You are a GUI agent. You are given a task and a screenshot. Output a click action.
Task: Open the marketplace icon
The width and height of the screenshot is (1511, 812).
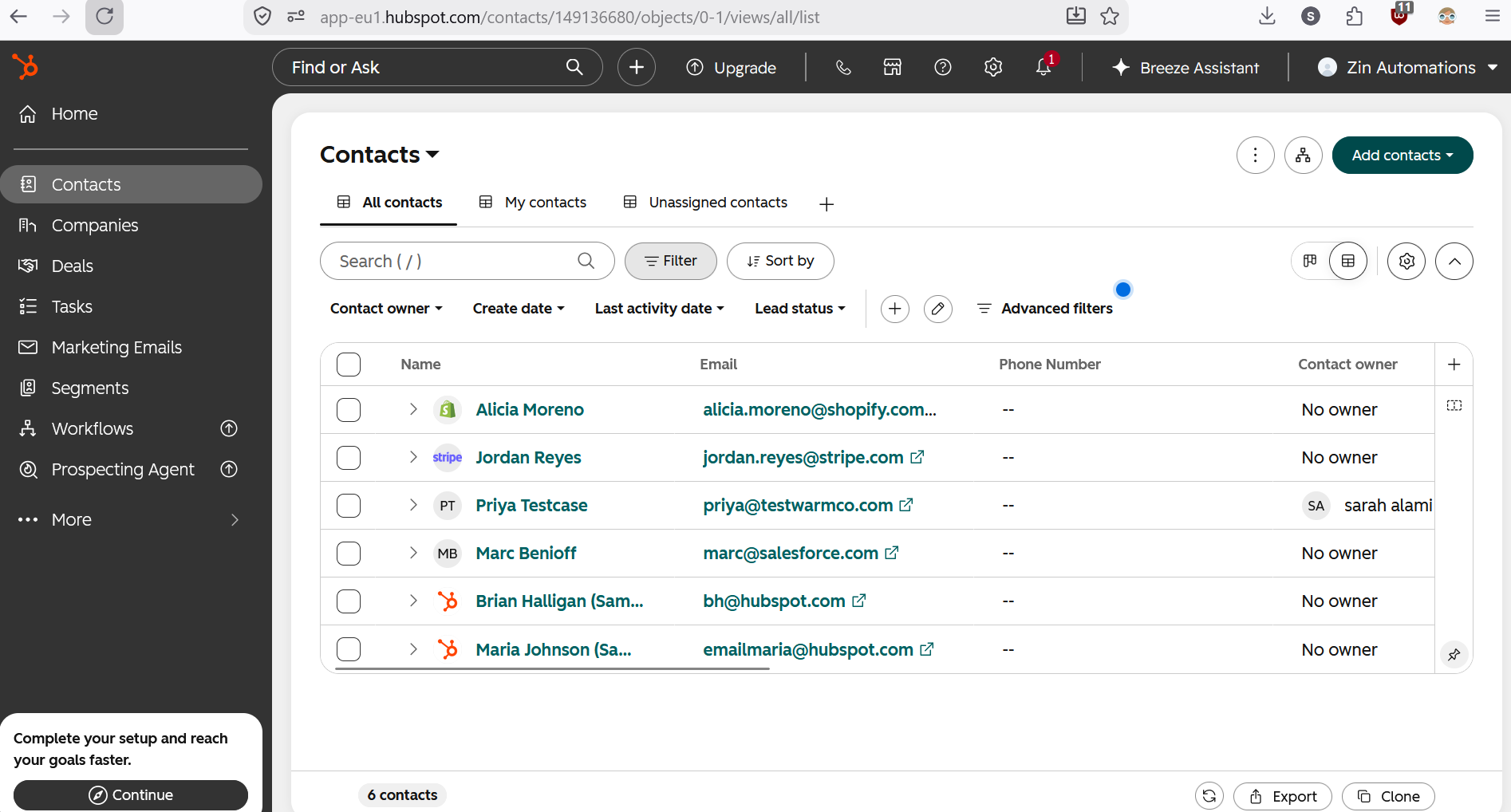click(x=893, y=68)
